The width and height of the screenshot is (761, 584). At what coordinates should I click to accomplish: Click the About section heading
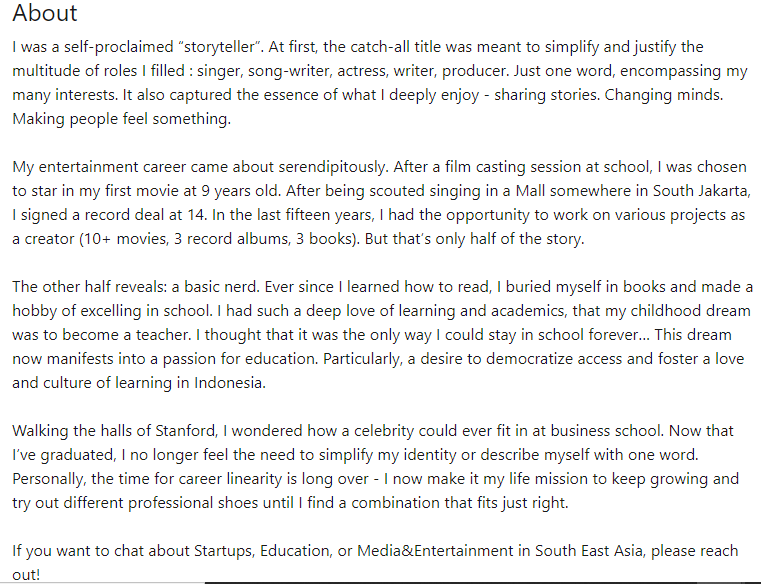(45, 13)
